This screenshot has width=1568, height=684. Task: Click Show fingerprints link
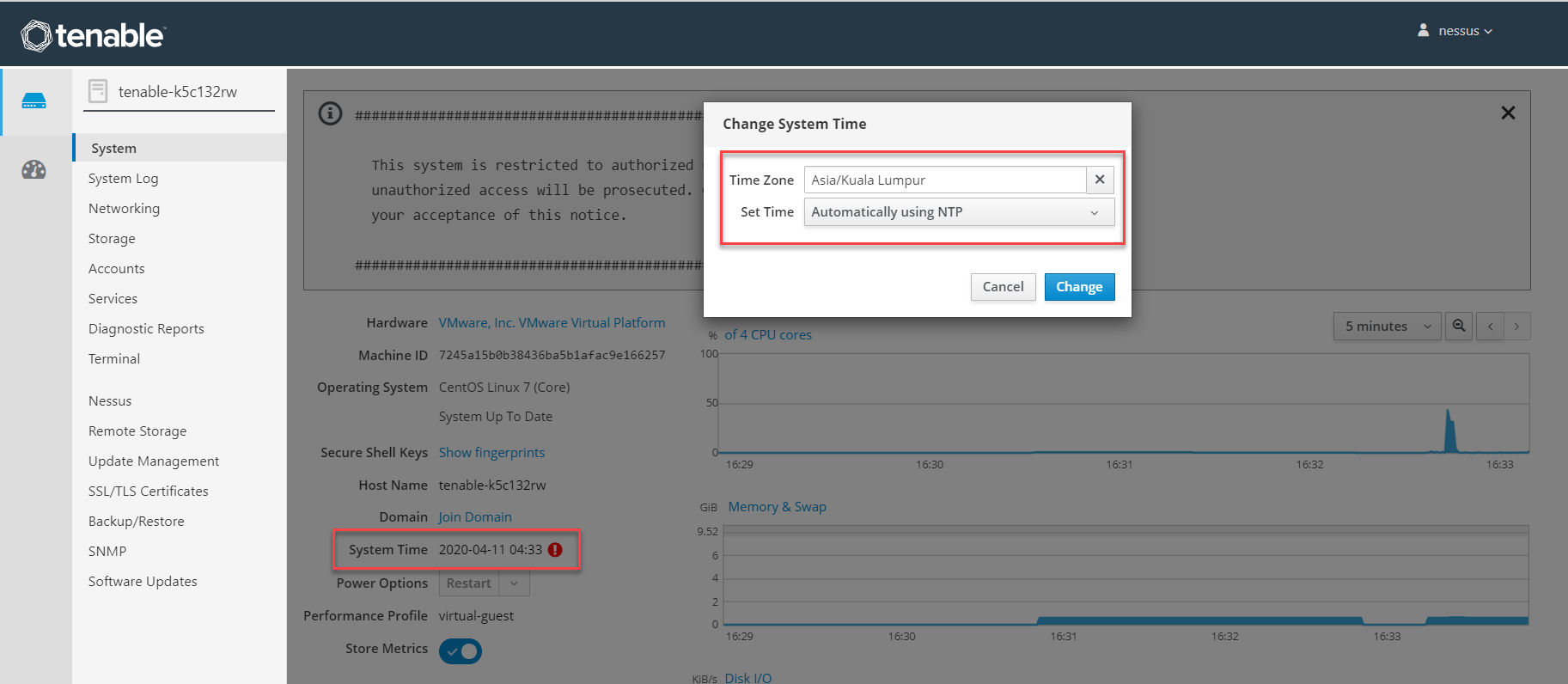click(491, 452)
